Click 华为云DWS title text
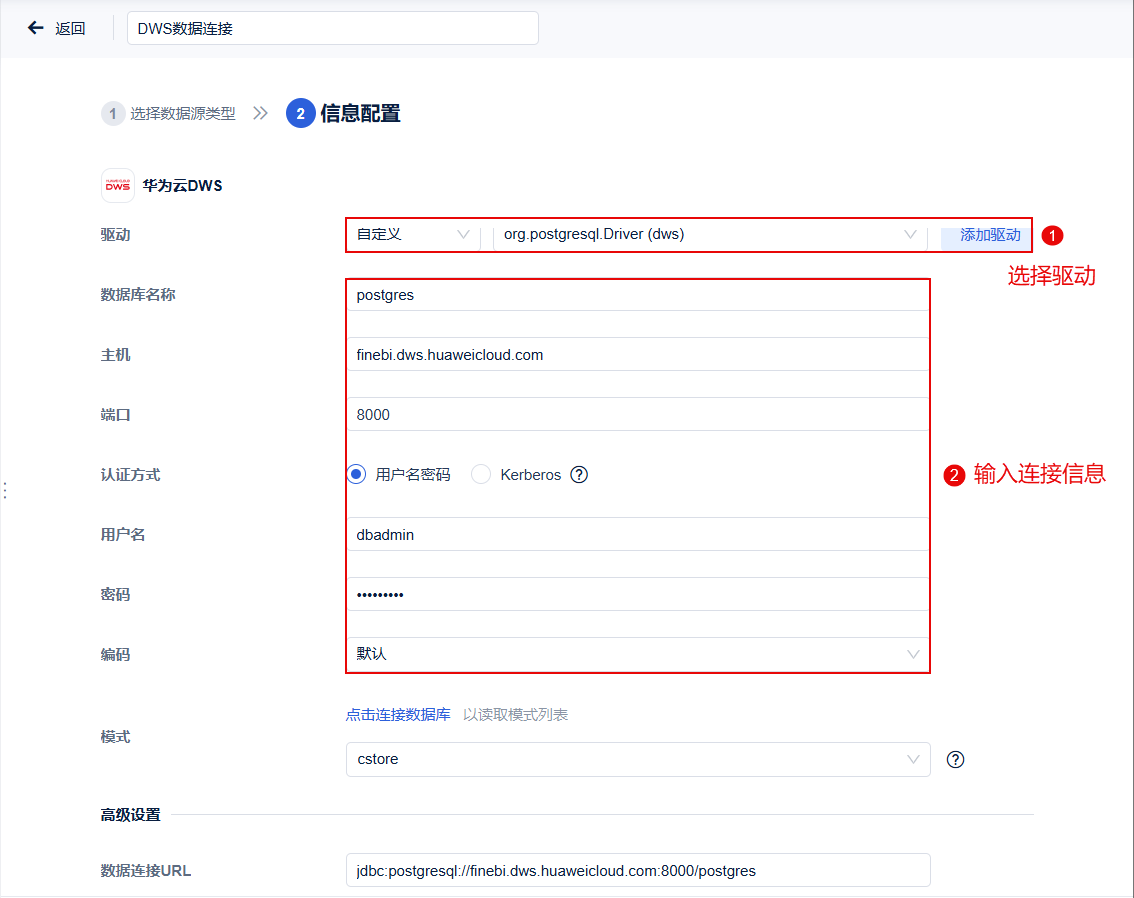Image resolution: width=1134 pixels, height=898 pixels. point(182,186)
